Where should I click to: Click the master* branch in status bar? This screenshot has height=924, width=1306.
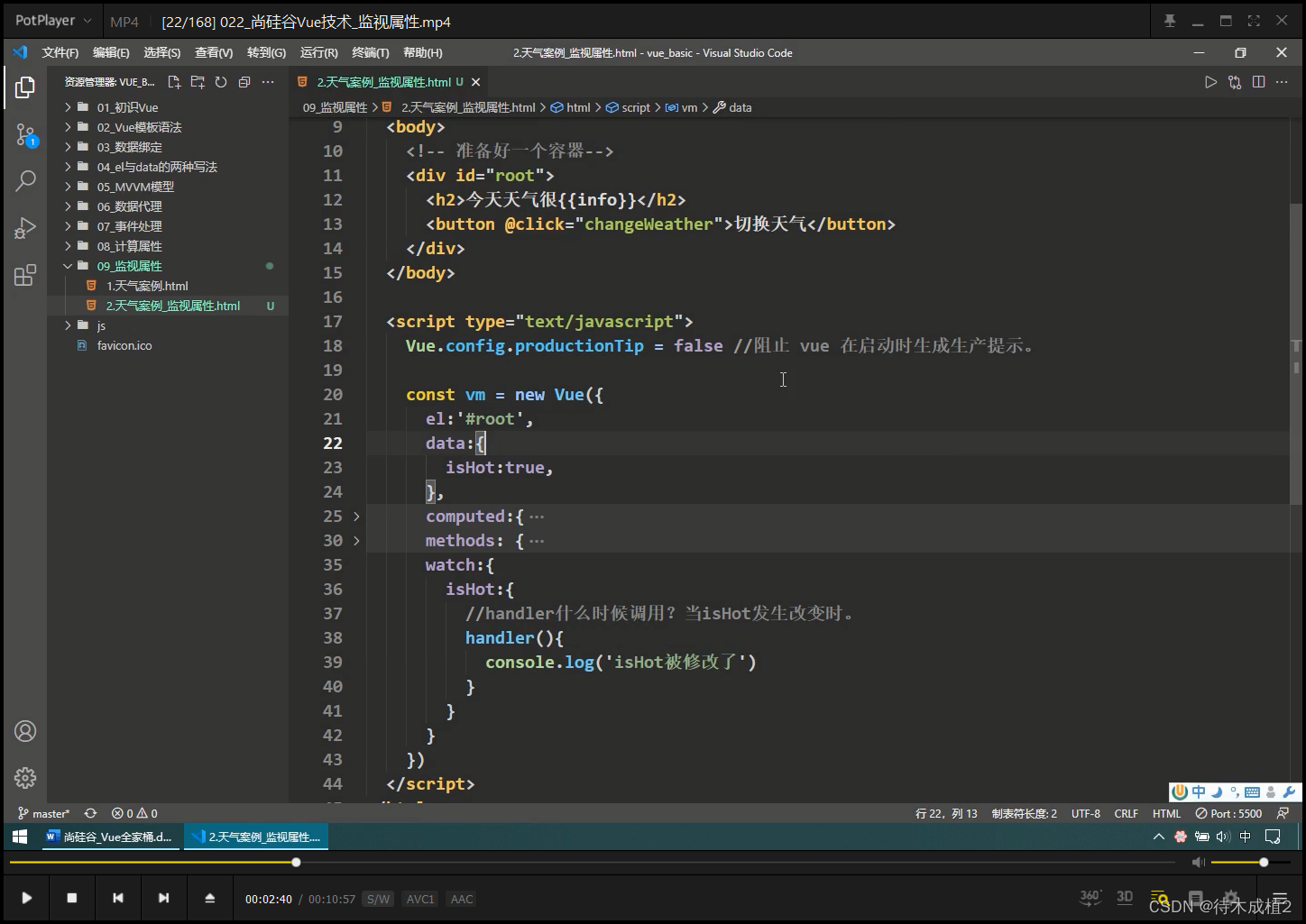pyautogui.click(x=43, y=813)
